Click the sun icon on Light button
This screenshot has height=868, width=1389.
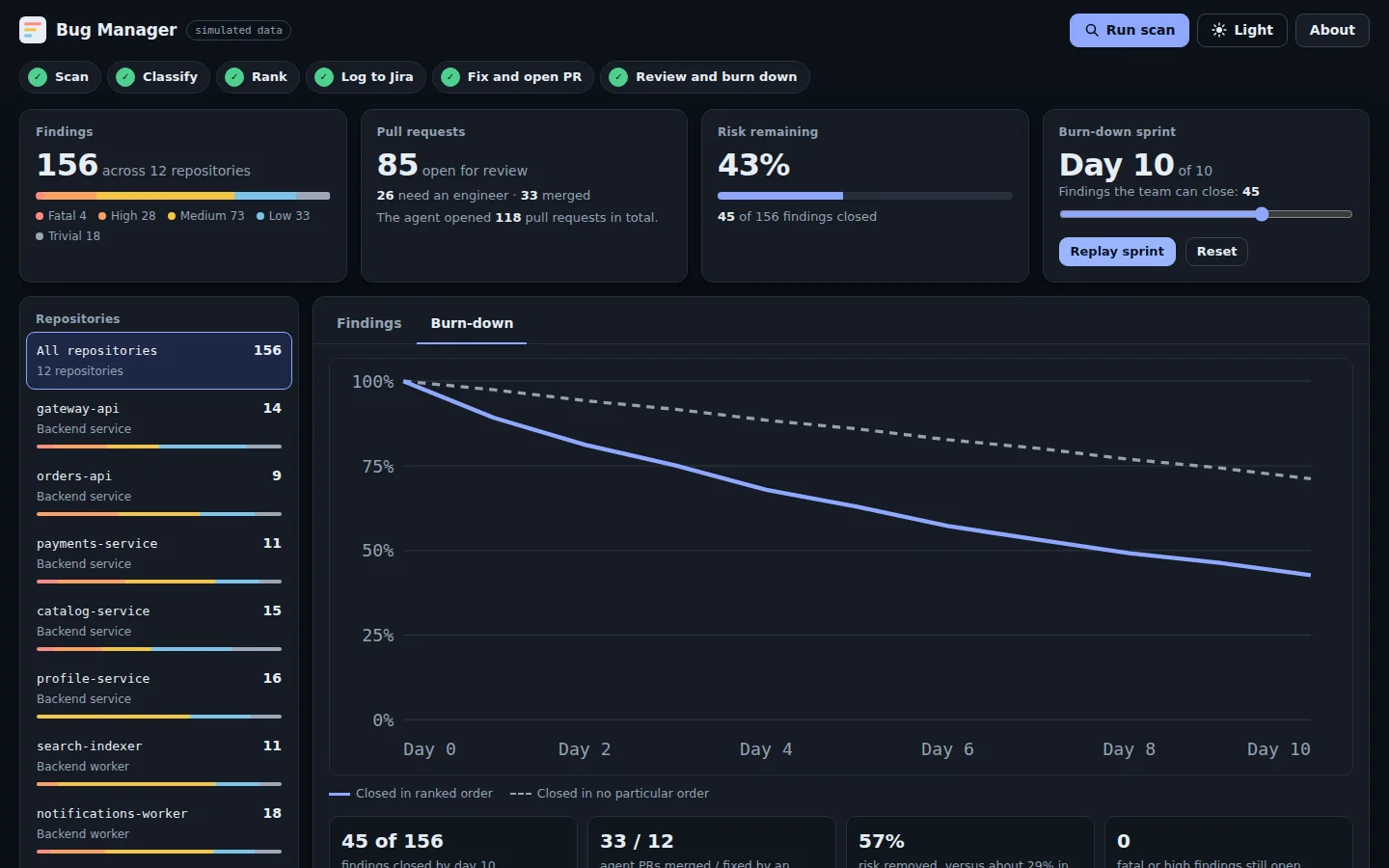[x=1219, y=30]
